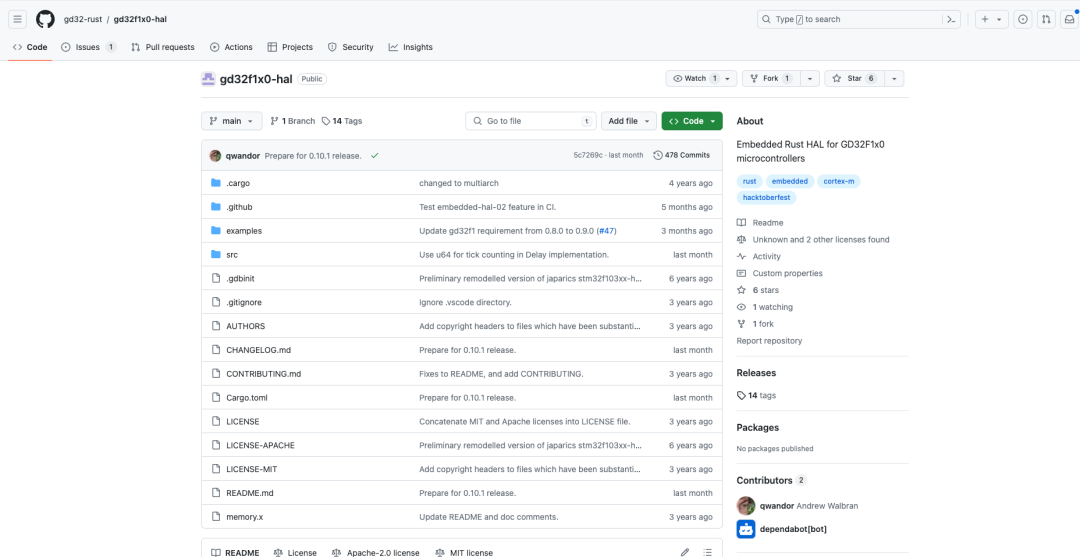The image size is (1080, 557).
Task: Open the README outline list icon
Action: click(707, 552)
